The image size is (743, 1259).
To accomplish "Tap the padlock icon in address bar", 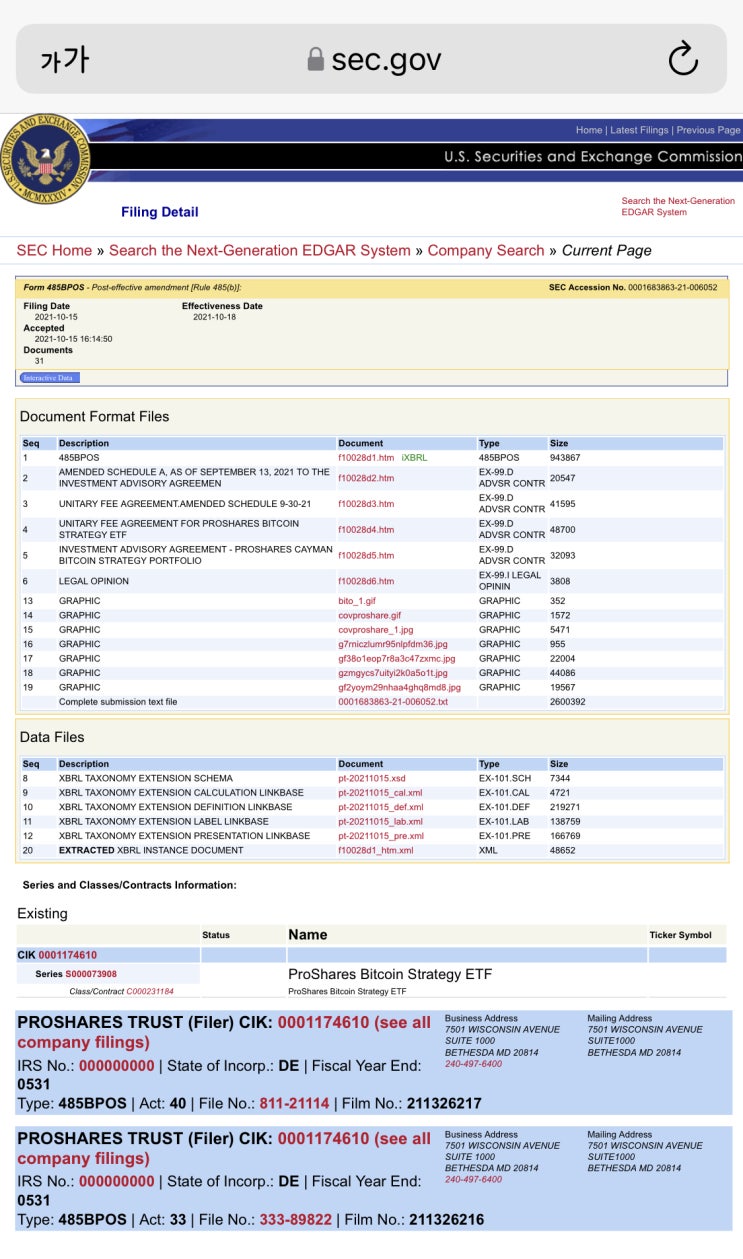I will (315, 60).
